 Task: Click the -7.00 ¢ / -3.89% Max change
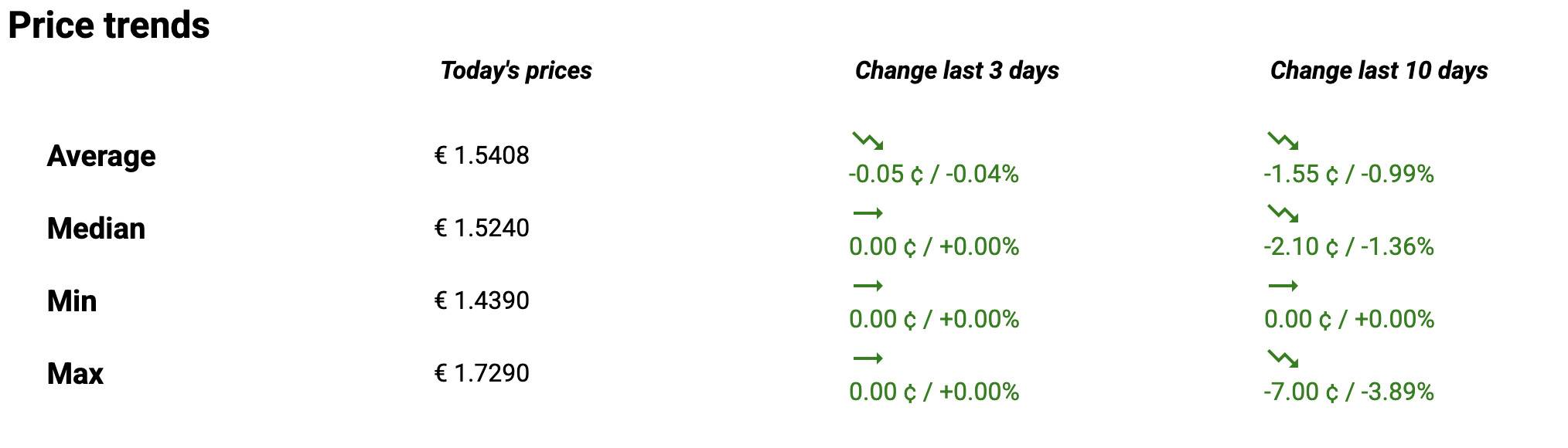click(1348, 392)
